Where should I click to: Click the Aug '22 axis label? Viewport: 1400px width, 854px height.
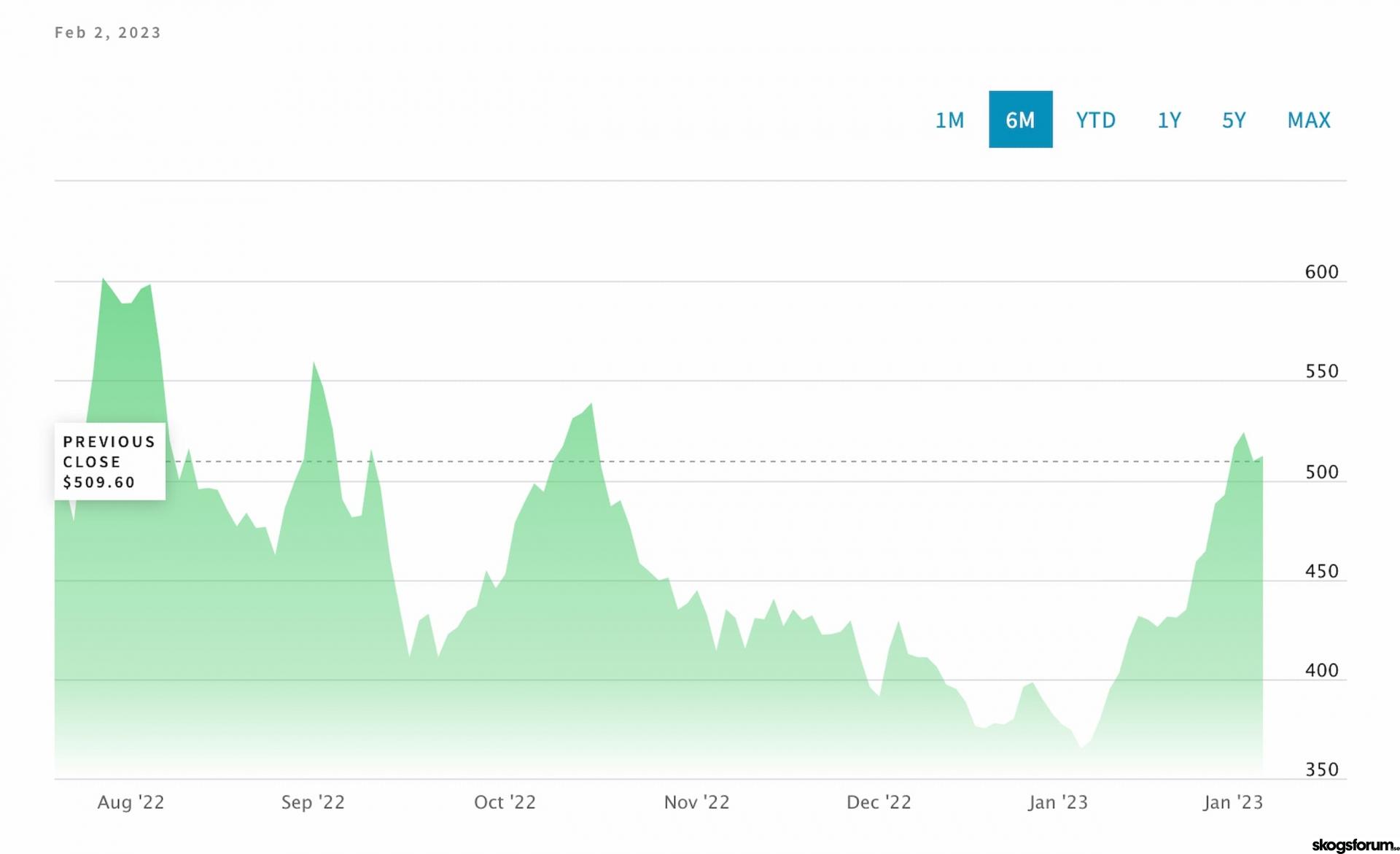point(131,802)
